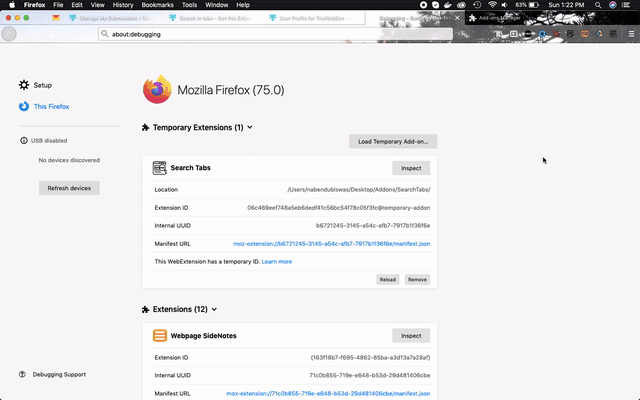Open the Library toolbar icon
The height and width of the screenshot is (400, 640).
(499, 34)
